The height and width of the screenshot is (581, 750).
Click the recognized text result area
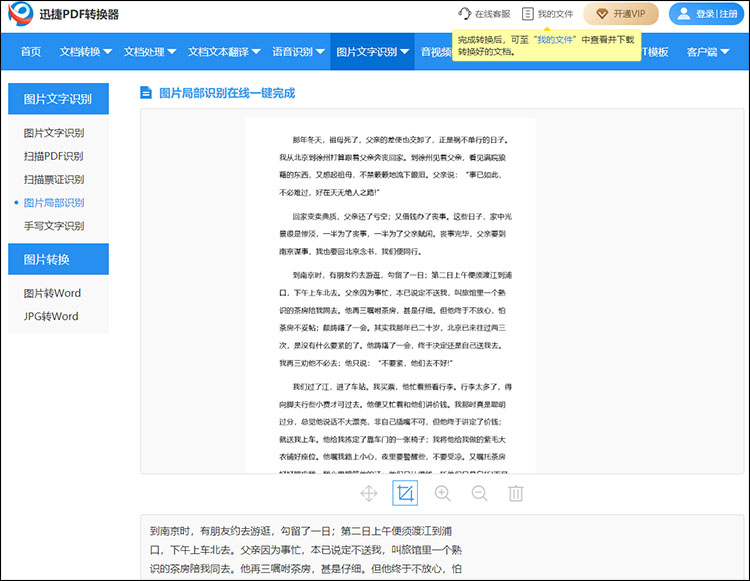click(441, 548)
